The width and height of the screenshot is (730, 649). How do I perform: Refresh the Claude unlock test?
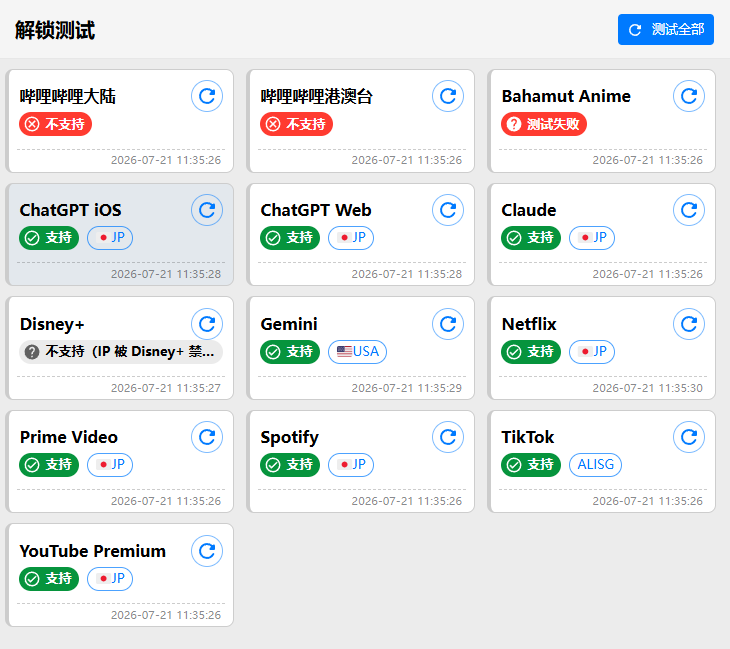coord(689,210)
